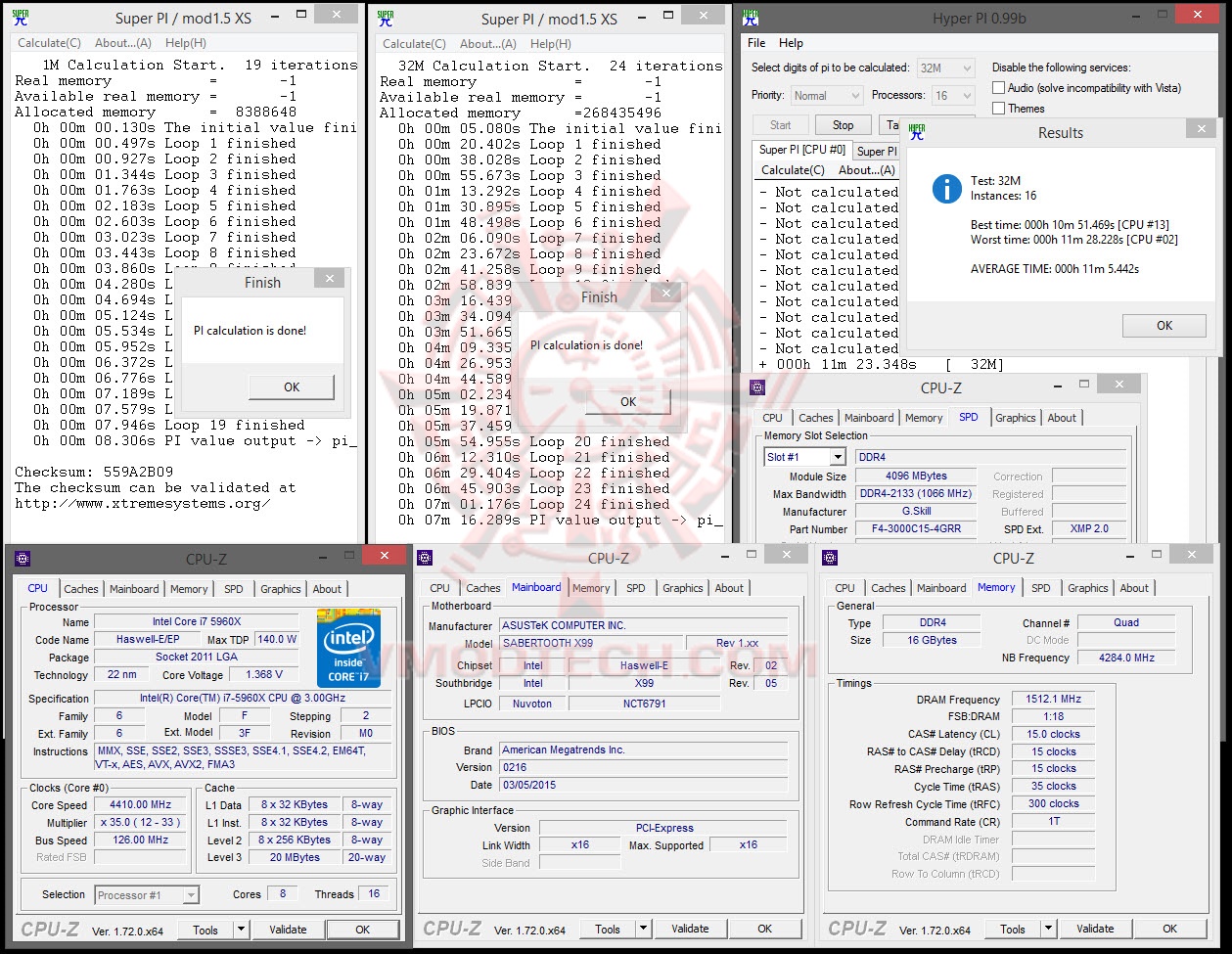Click Tools button in CPU-Z CPU window
The image size is (1232, 954).
(x=205, y=930)
